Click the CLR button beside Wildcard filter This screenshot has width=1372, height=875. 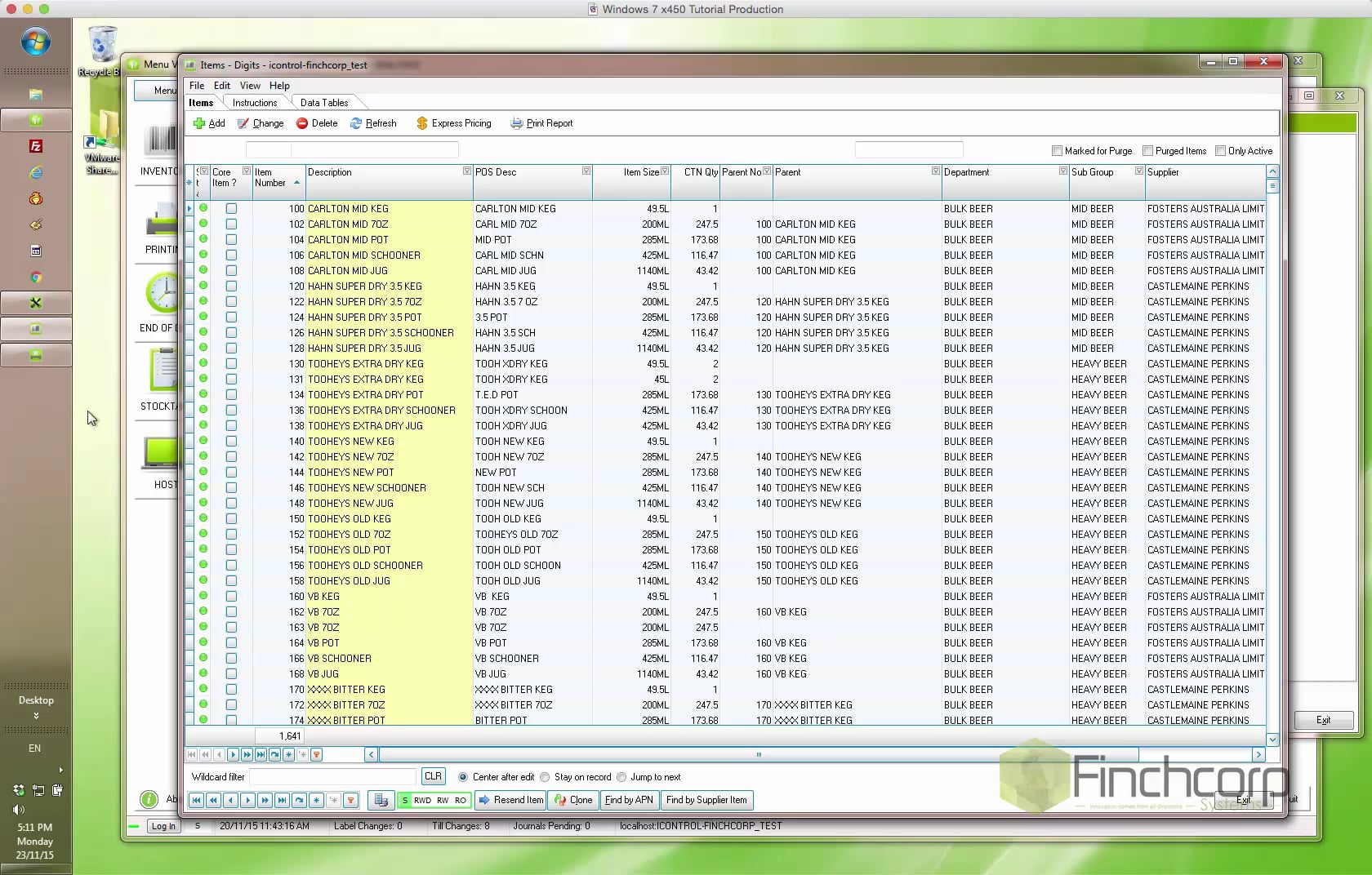434,777
